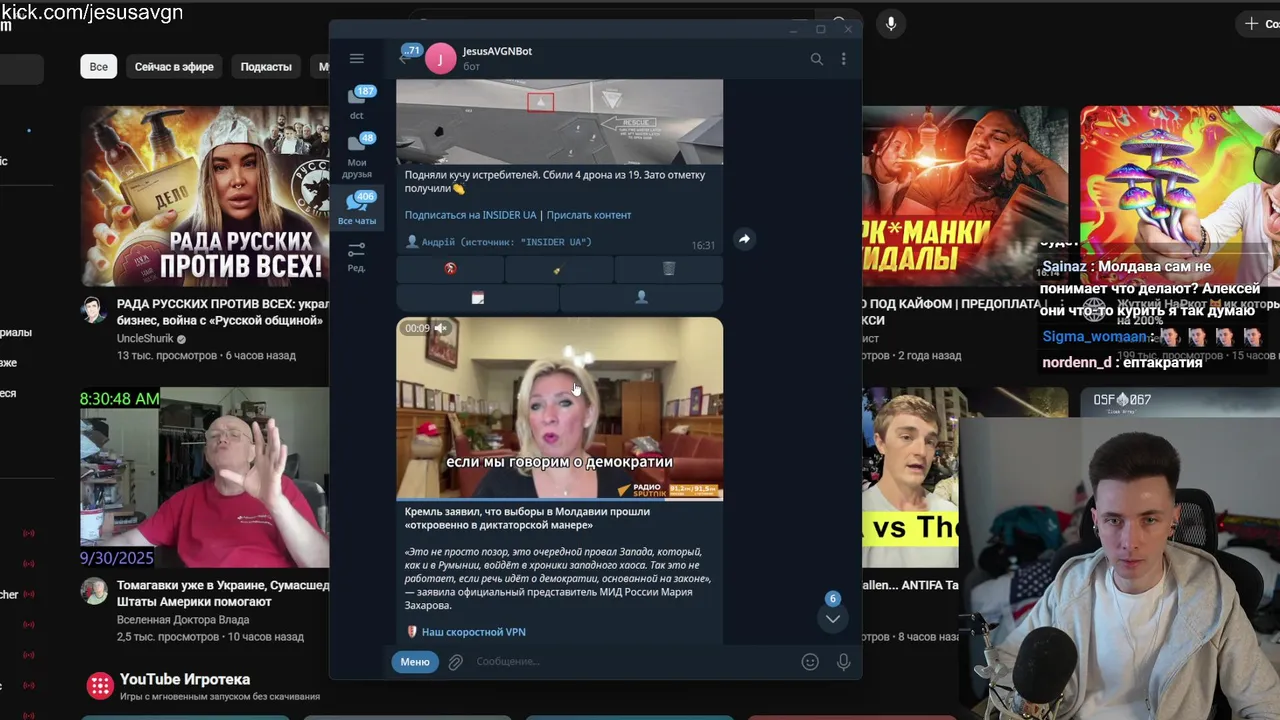1280x720 pixels.
Task: Open emoji picker in Telegram
Action: (810, 662)
